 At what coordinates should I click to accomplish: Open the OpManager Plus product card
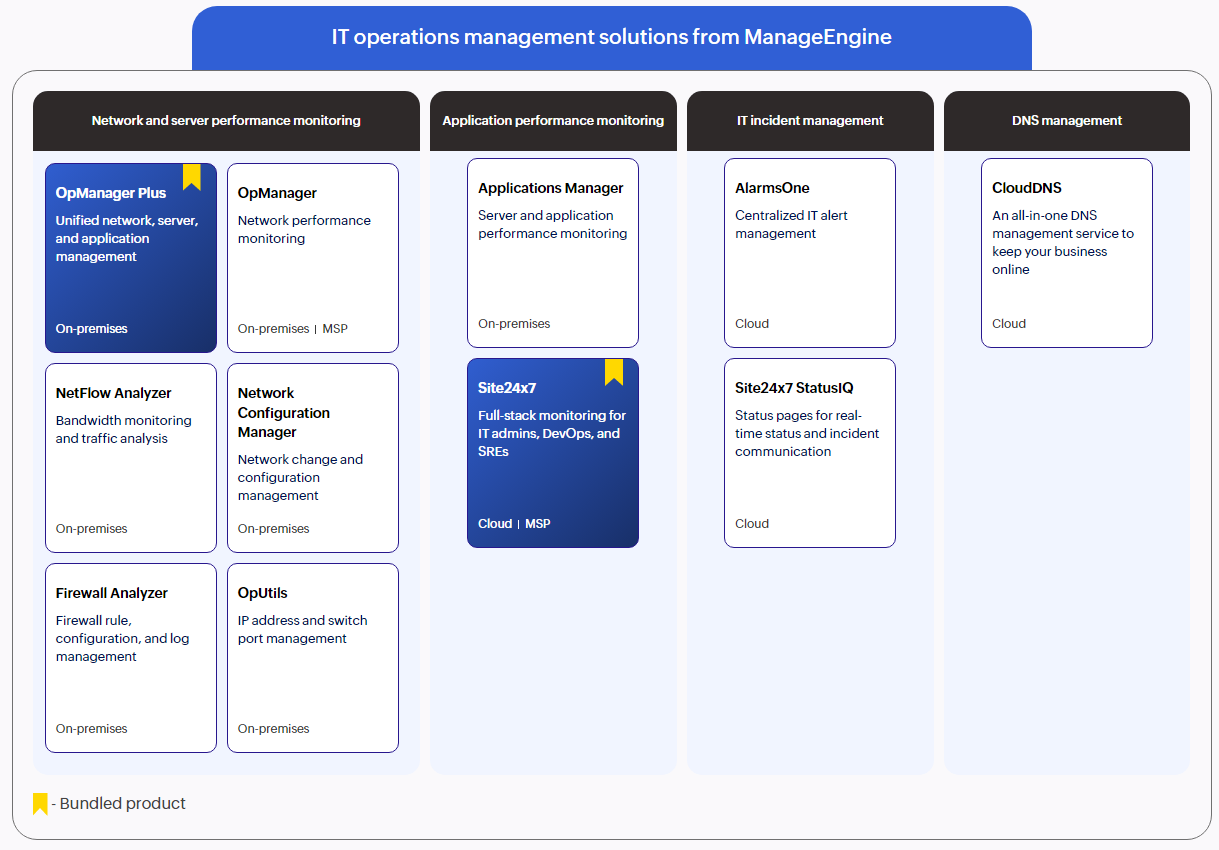click(131, 258)
